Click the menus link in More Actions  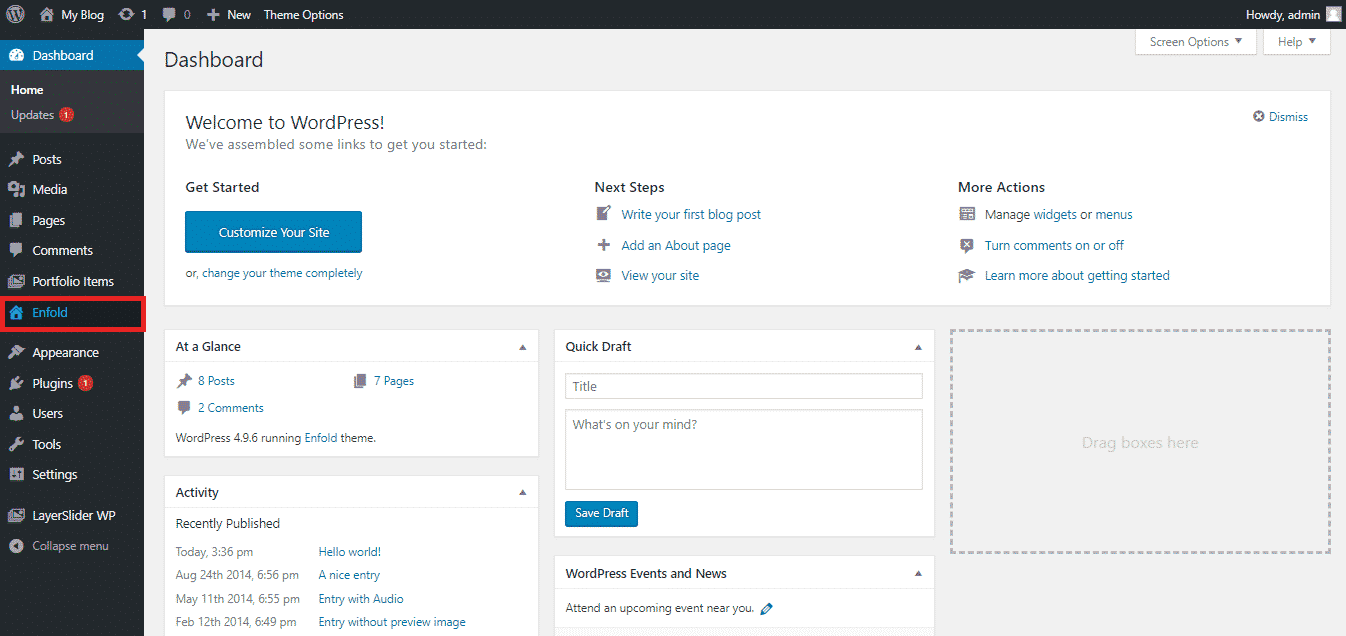point(1114,214)
